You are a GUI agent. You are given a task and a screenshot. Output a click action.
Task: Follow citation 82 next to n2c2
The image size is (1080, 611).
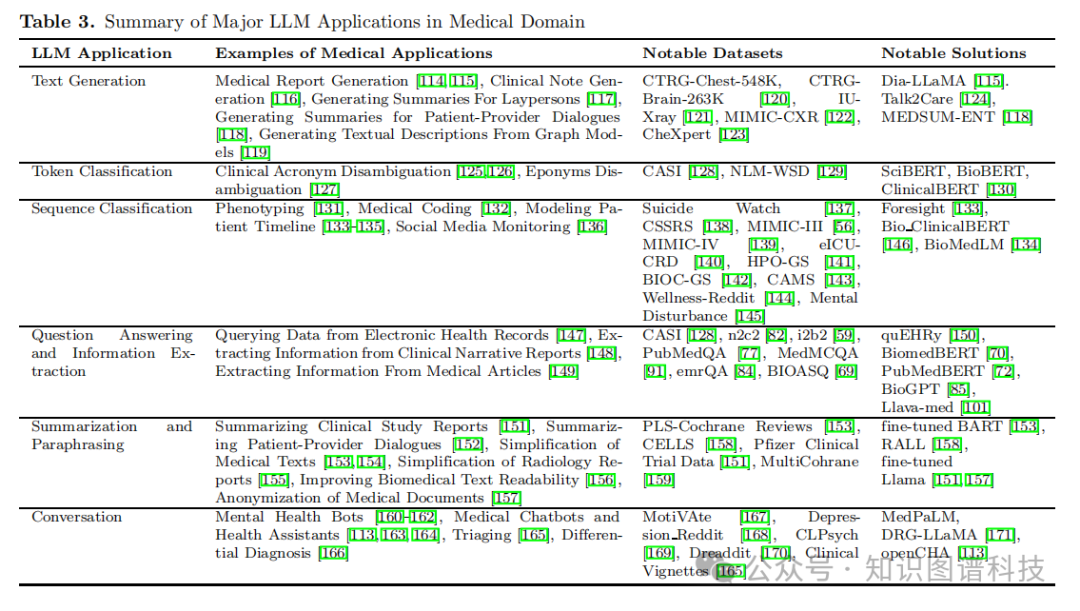coord(777,335)
